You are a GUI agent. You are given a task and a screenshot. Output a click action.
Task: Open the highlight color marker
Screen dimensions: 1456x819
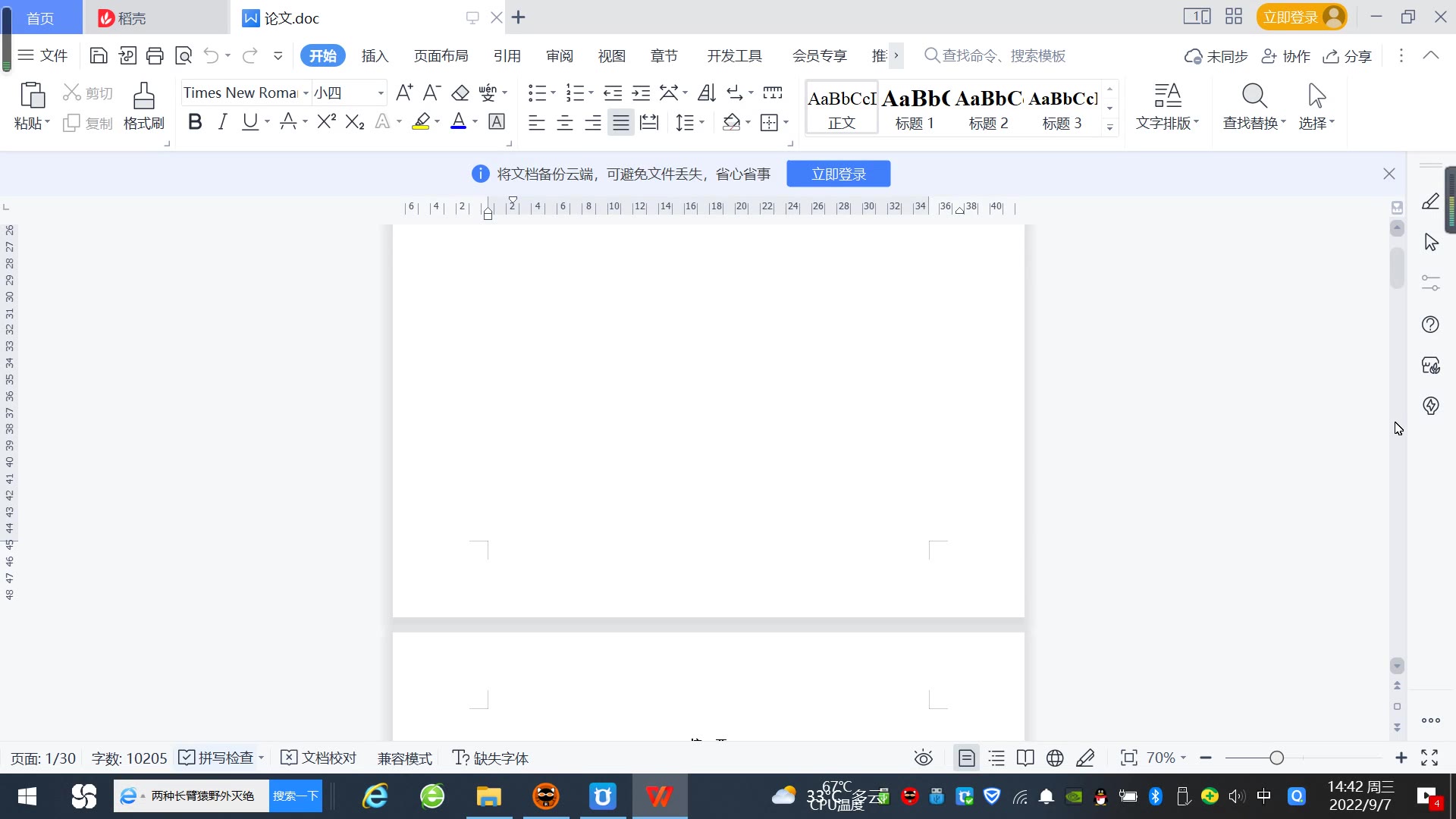[x=421, y=121]
